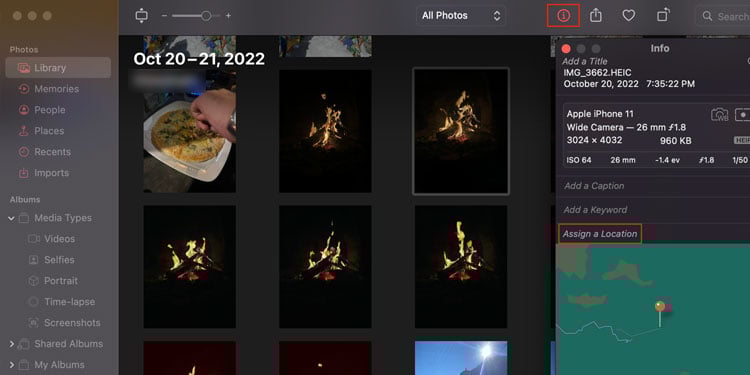Screen dimensions: 750x375
Task: Click the Places pin icon
Action: (x=23, y=131)
